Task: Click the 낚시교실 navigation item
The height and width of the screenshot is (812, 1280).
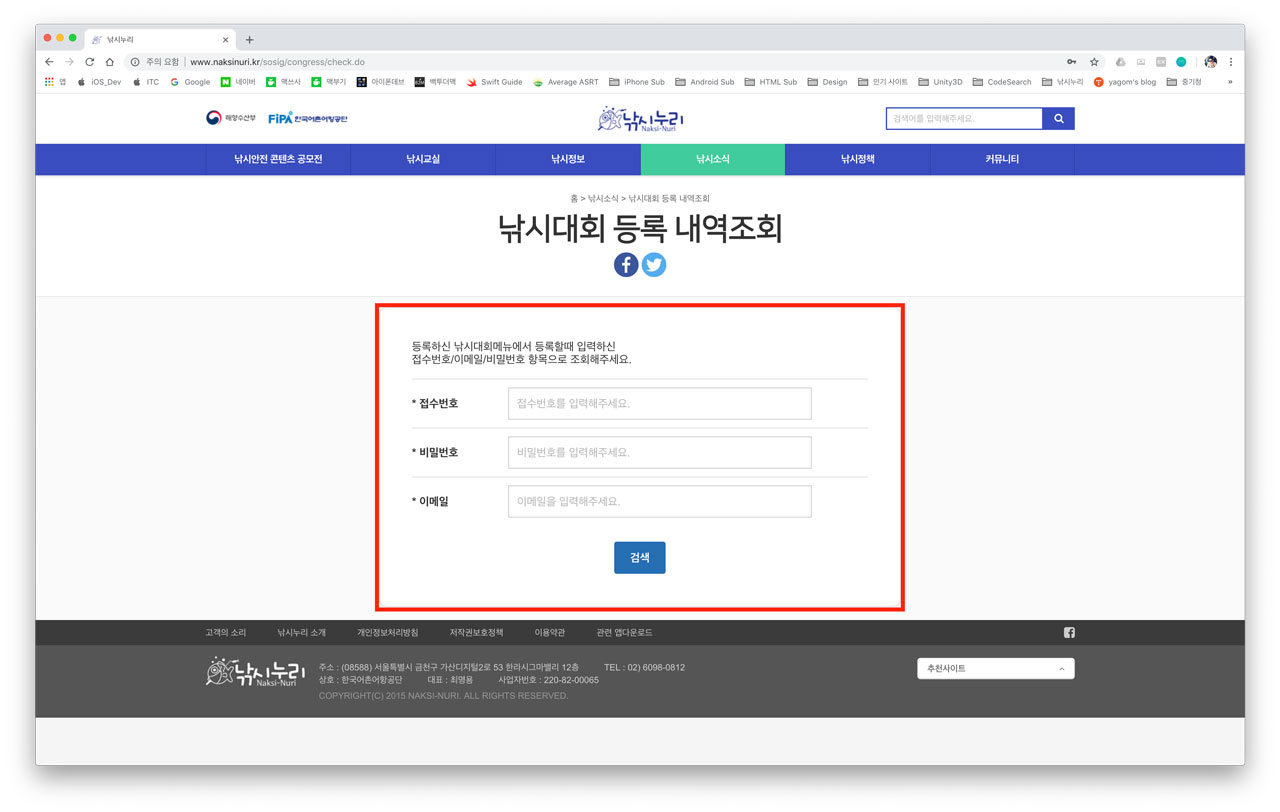Action: pos(422,159)
